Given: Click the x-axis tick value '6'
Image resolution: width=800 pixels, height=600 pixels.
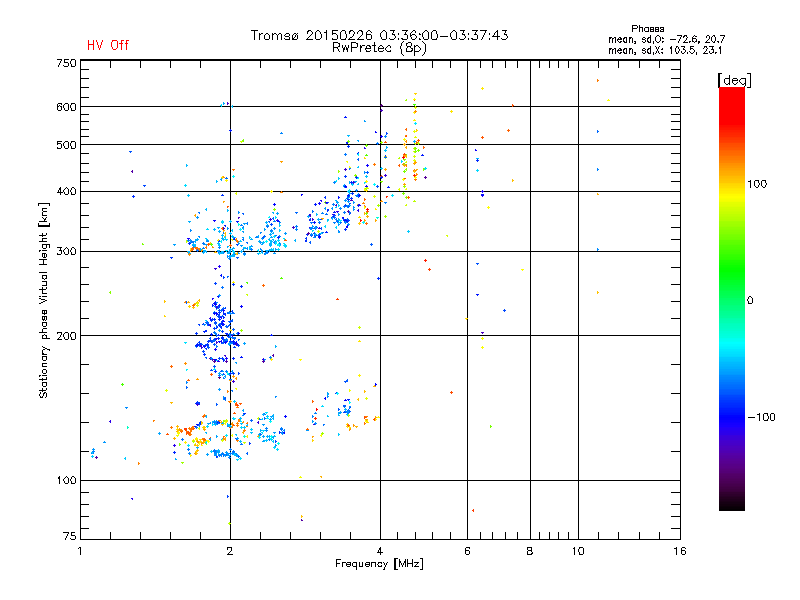Looking at the screenshot, I should (x=467, y=551).
